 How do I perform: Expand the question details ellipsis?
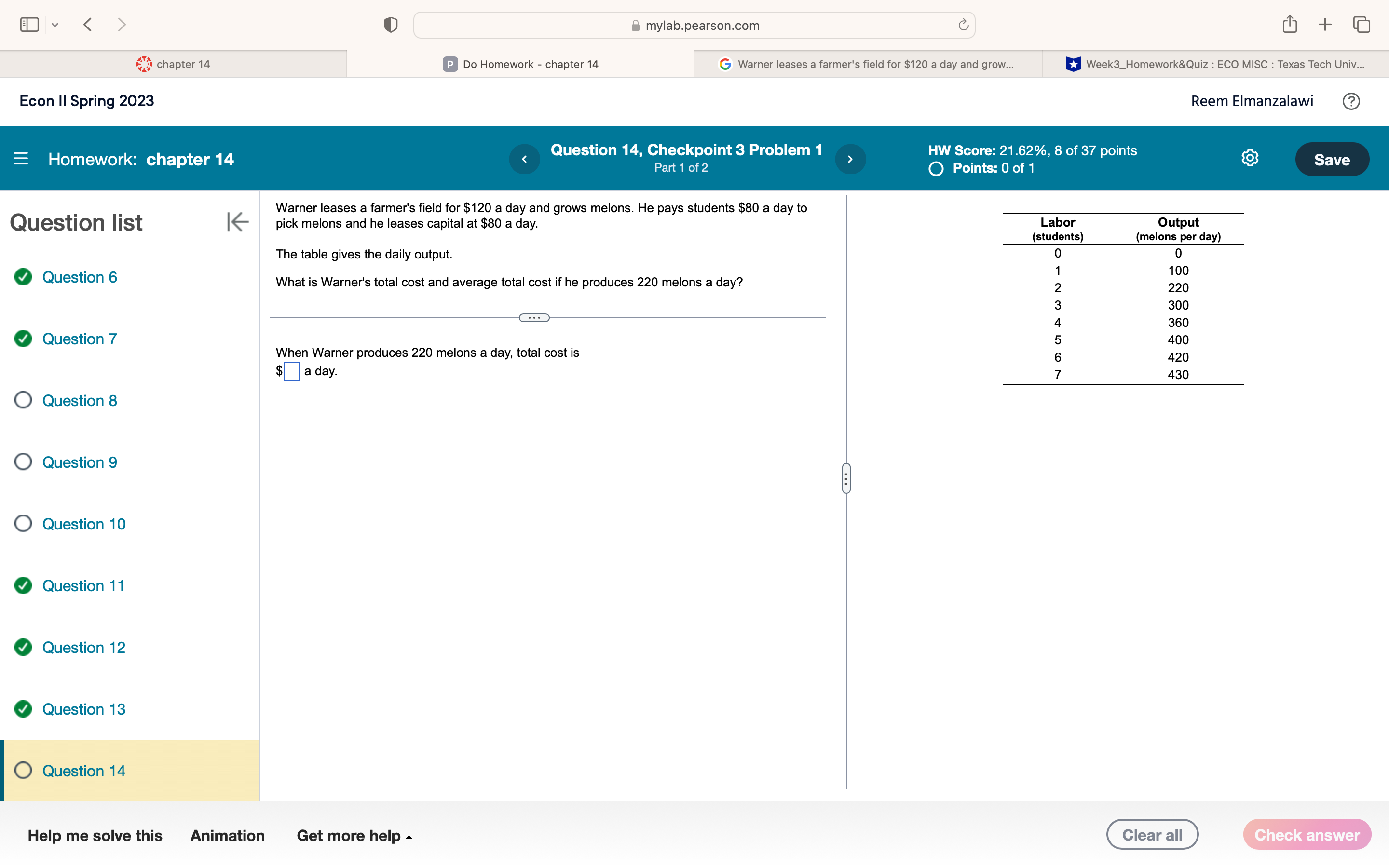point(533,318)
